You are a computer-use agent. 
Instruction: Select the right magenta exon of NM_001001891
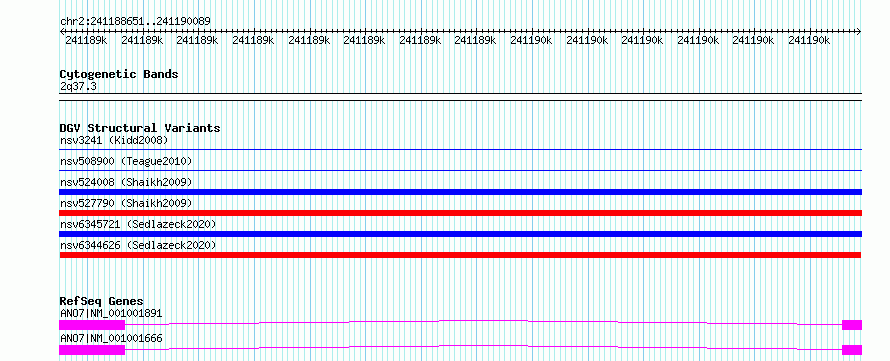[x=852, y=325]
